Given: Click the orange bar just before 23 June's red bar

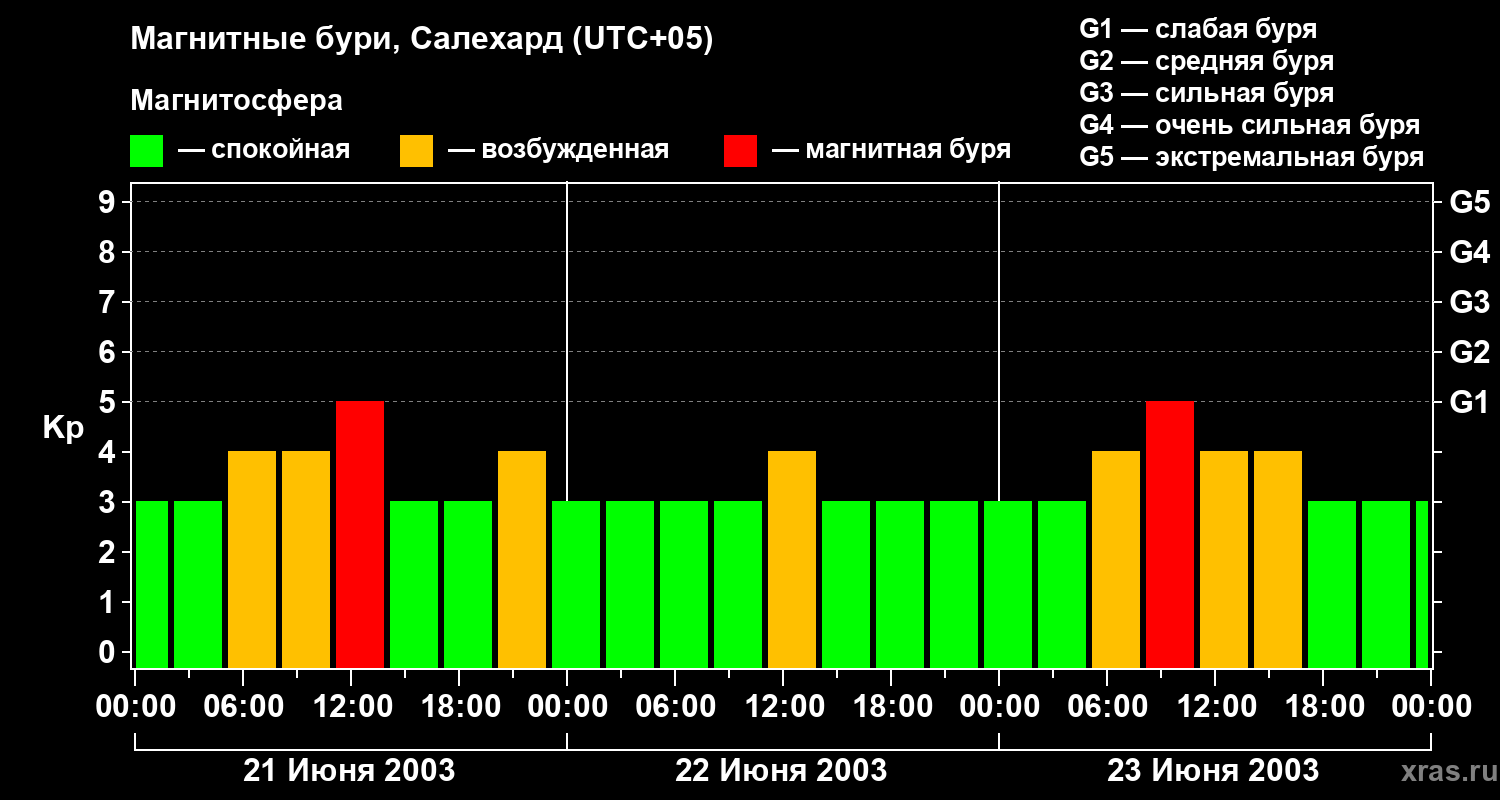Looking at the screenshot, I should tap(1116, 559).
